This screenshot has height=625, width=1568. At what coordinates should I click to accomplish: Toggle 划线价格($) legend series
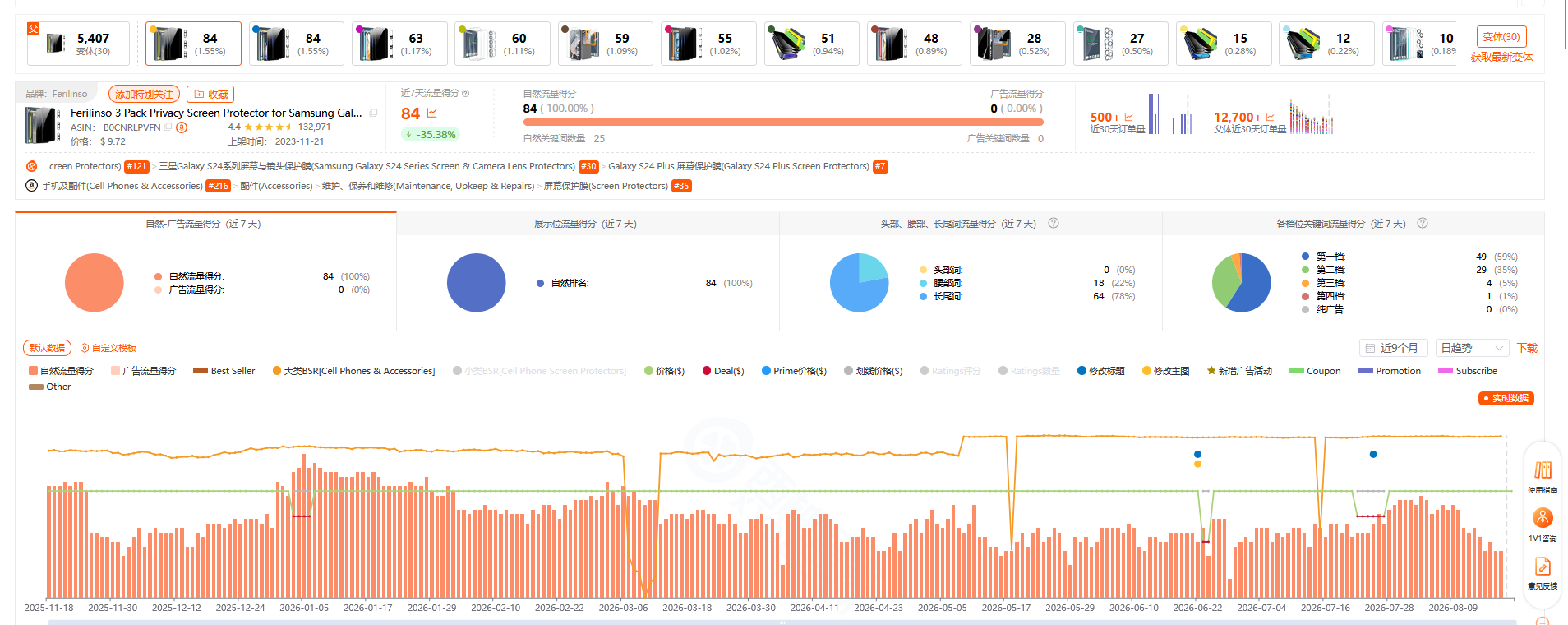[x=873, y=371]
